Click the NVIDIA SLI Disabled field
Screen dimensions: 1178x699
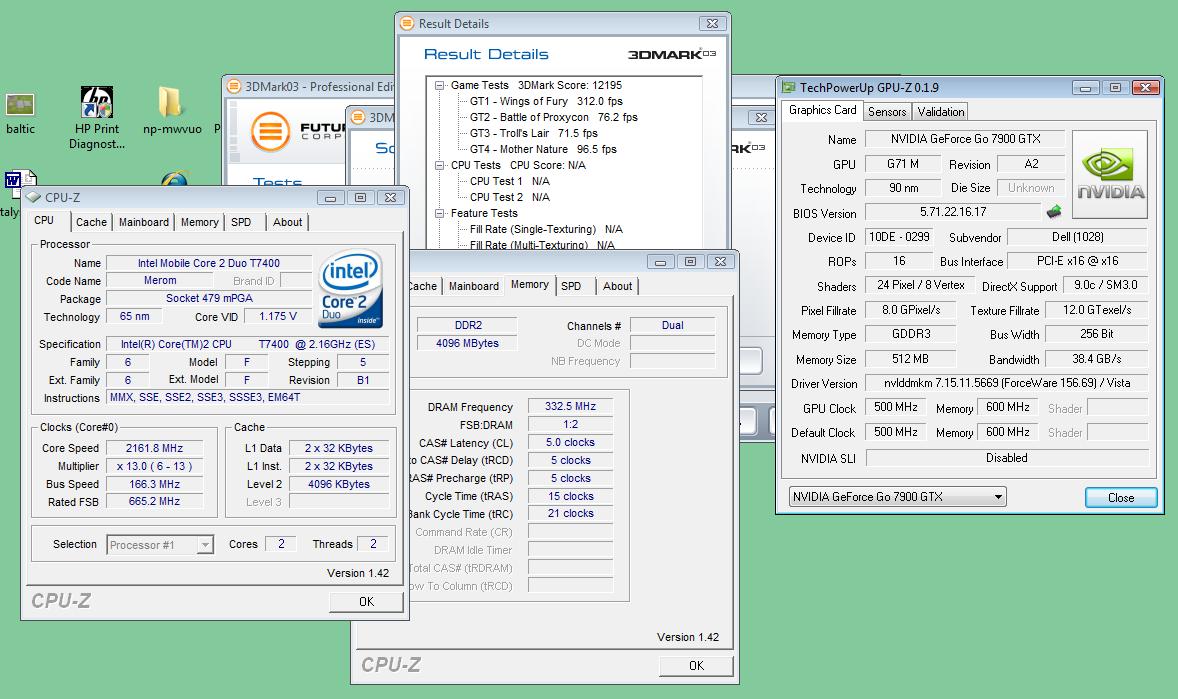click(x=1007, y=458)
